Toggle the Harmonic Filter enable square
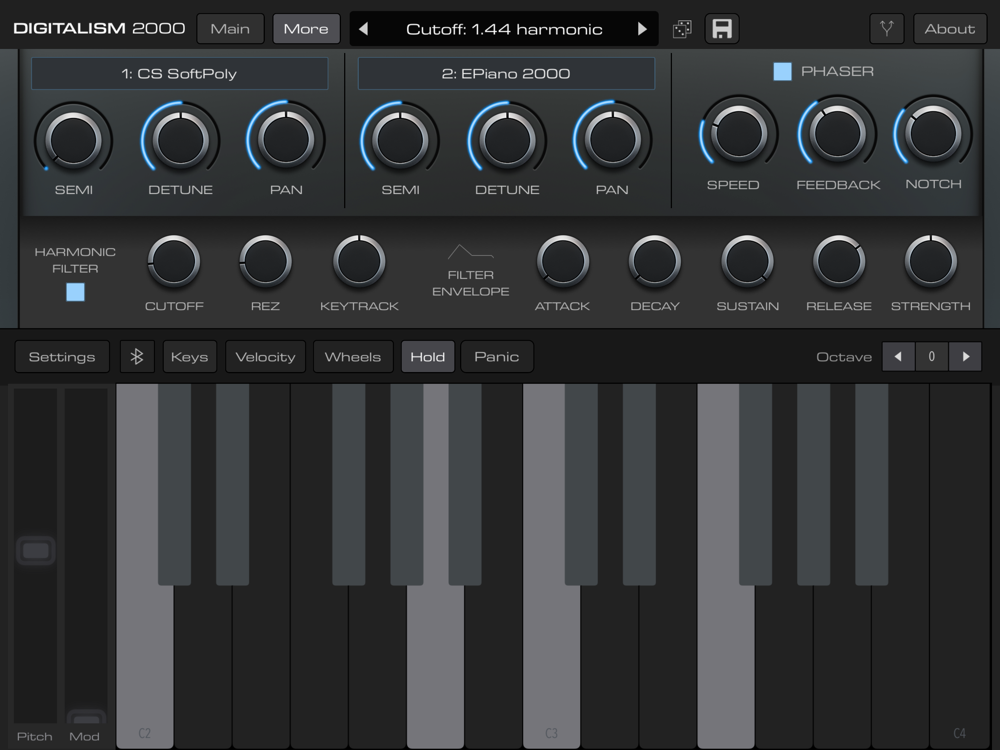 75,292
